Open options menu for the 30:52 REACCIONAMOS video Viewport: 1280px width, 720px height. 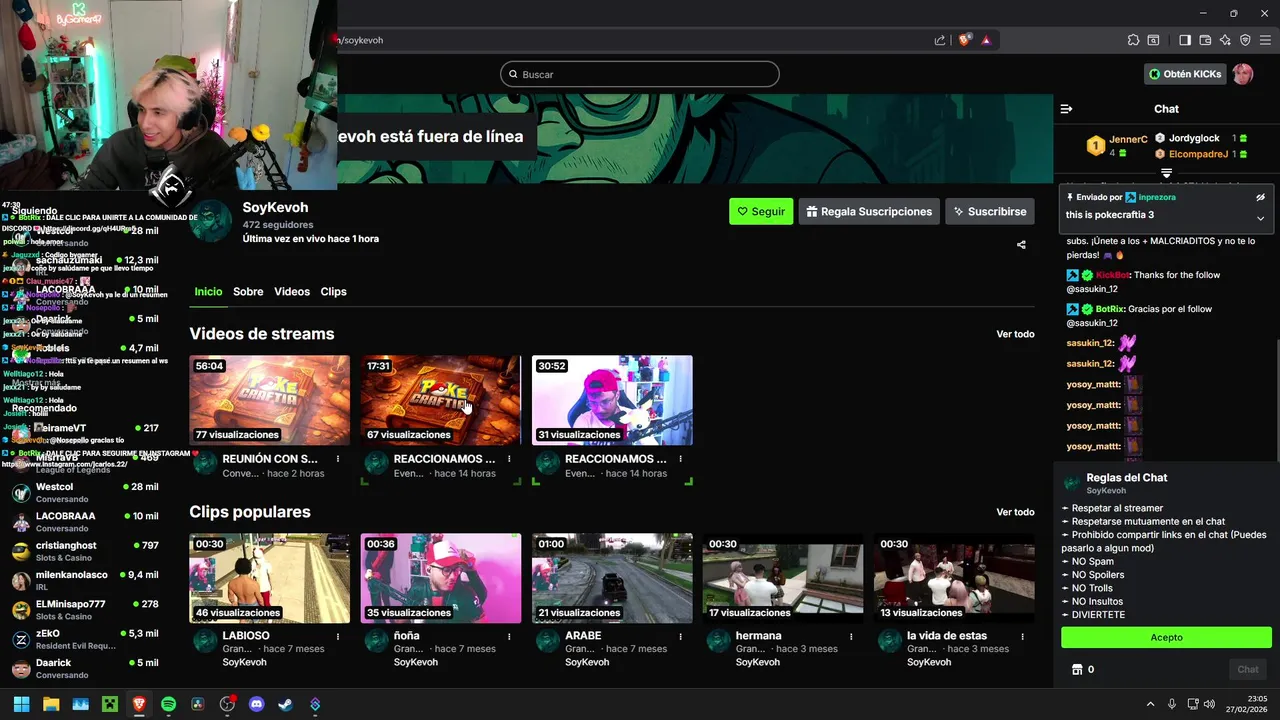pyautogui.click(x=680, y=459)
